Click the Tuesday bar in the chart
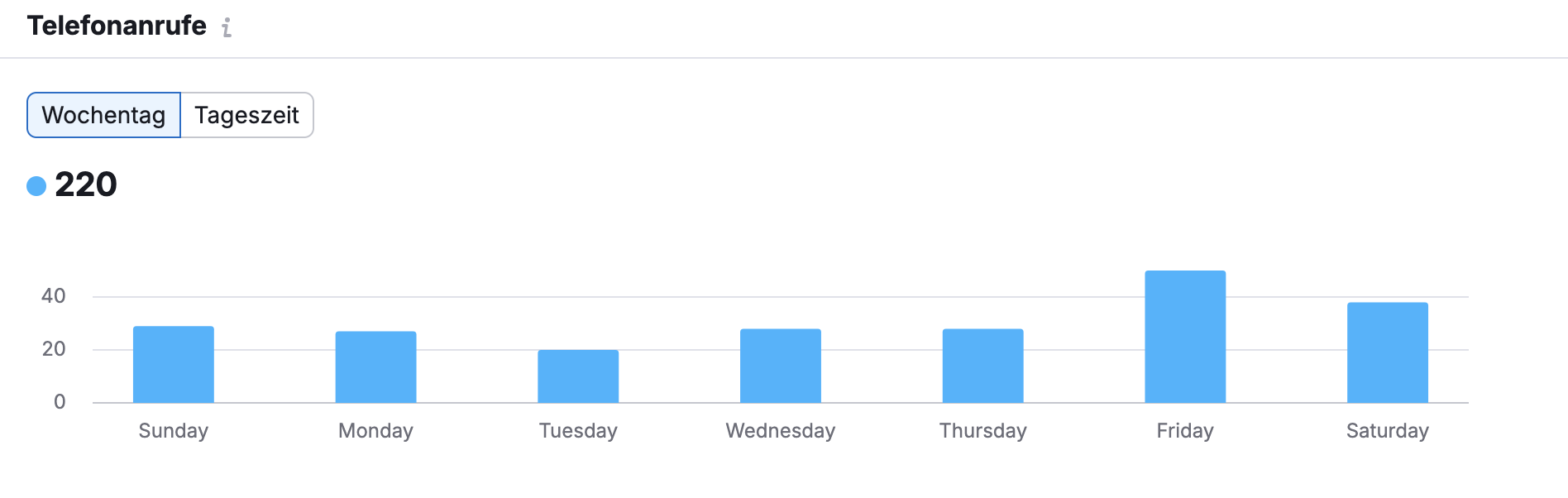Screen dimensions: 1568x498 click(x=578, y=376)
